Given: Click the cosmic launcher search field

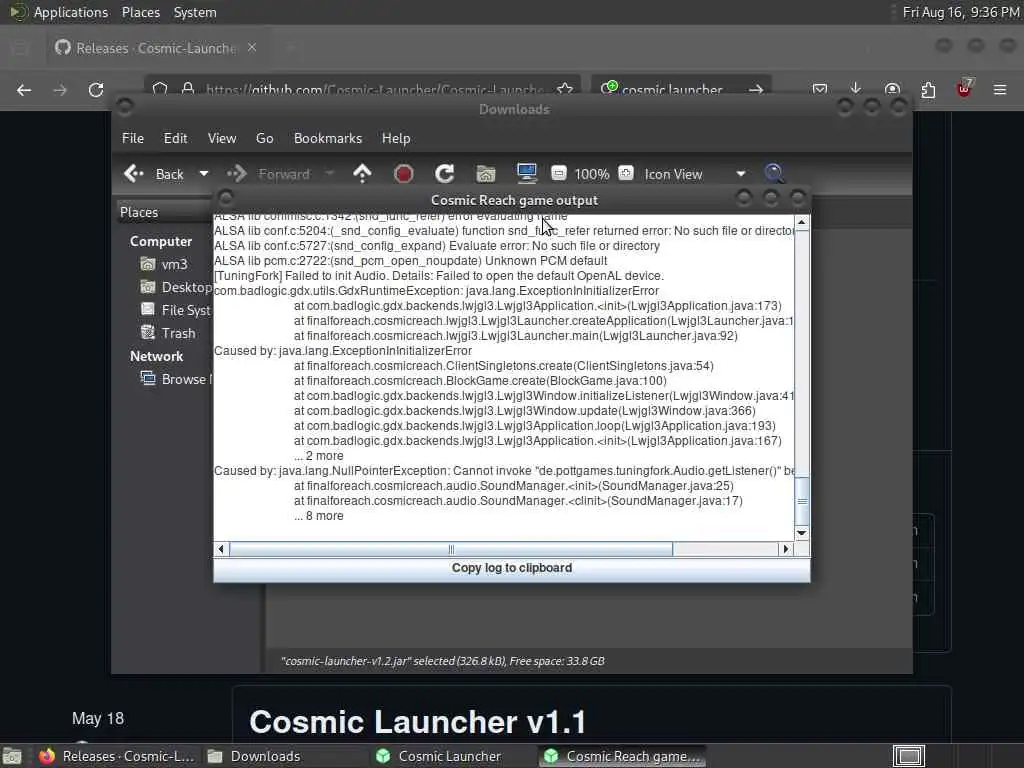Looking at the screenshot, I should (x=672, y=89).
